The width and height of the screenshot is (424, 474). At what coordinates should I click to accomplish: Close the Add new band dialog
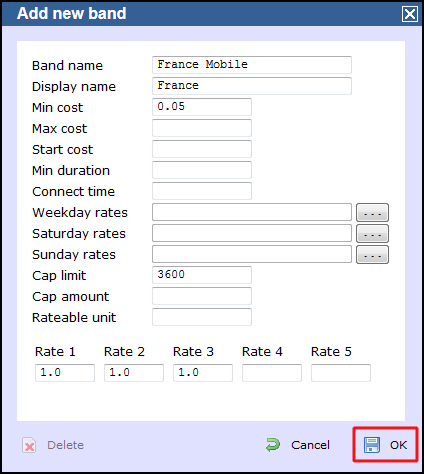410,14
